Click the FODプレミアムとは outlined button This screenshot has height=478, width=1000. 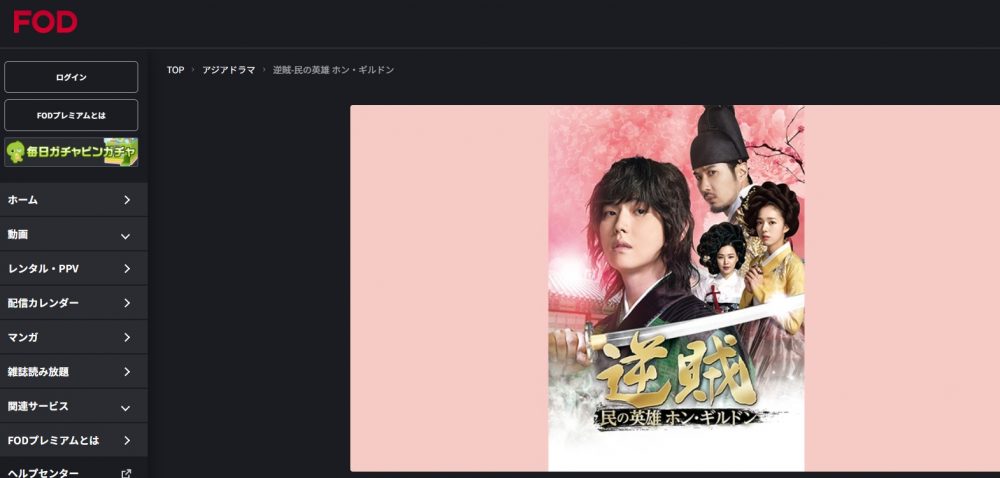71,115
